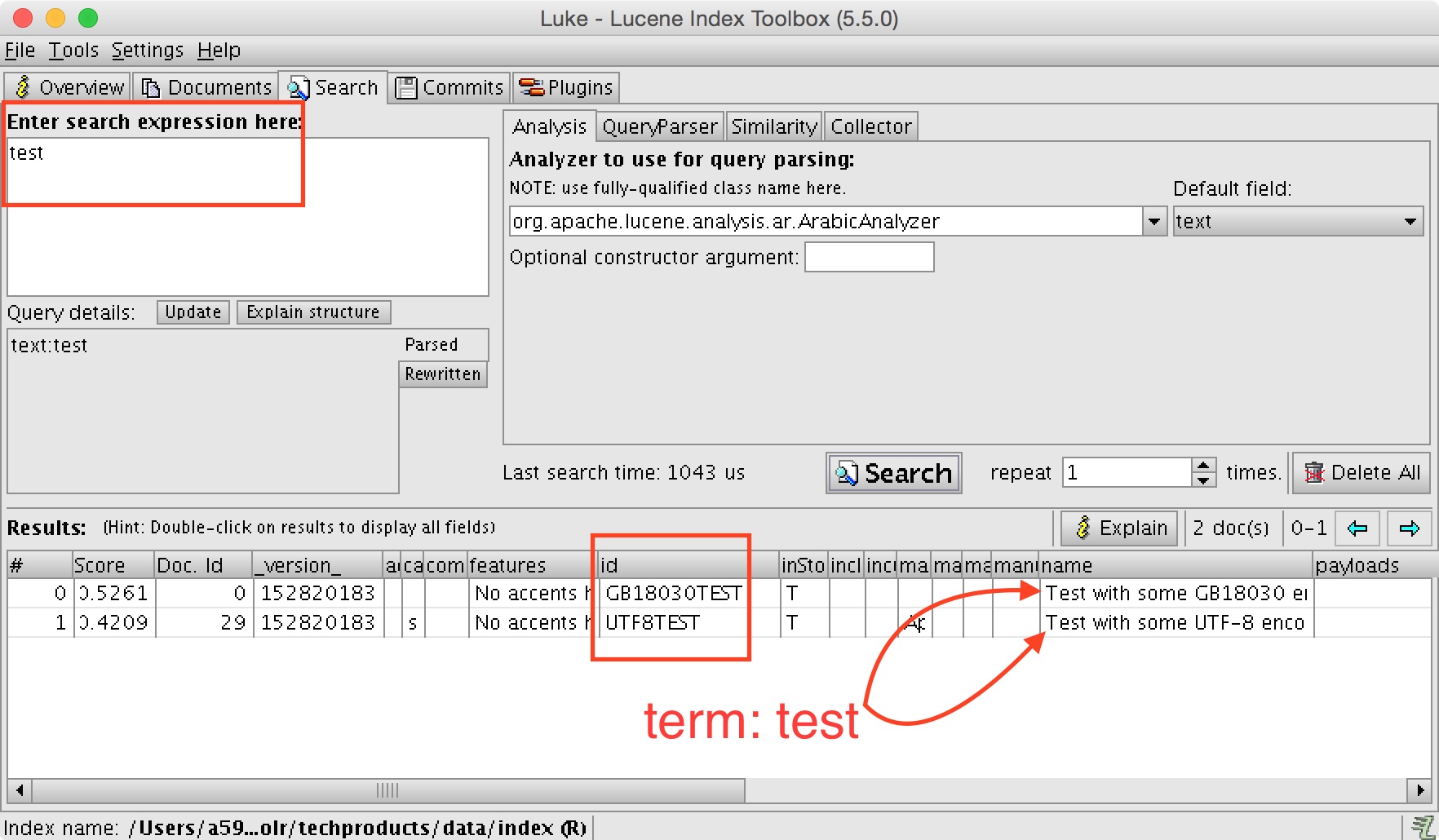Click the magnifier Search button
The height and width of the screenshot is (840, 1439).
point(894,473)
